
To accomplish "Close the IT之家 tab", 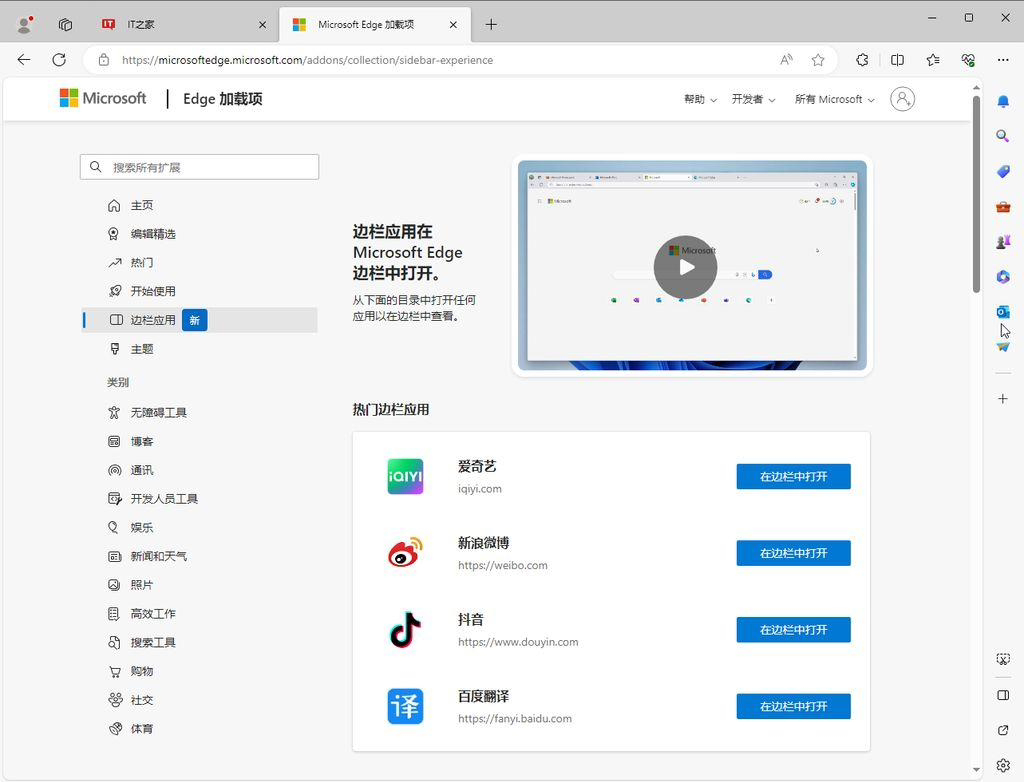I will click(263, 25).
